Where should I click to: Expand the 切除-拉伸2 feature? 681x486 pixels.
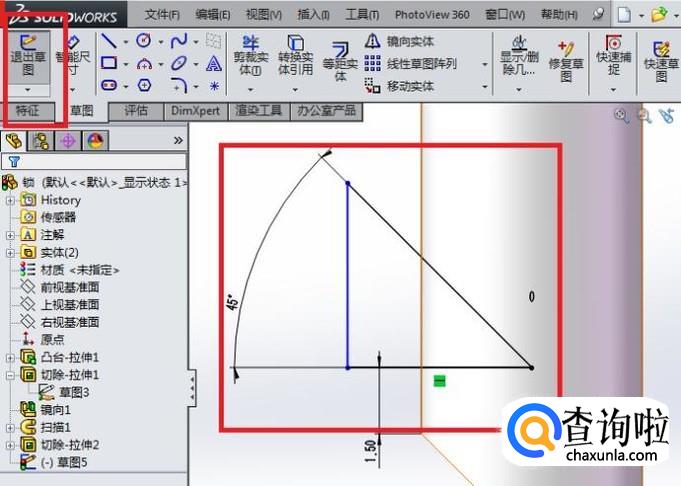(10, 445)
